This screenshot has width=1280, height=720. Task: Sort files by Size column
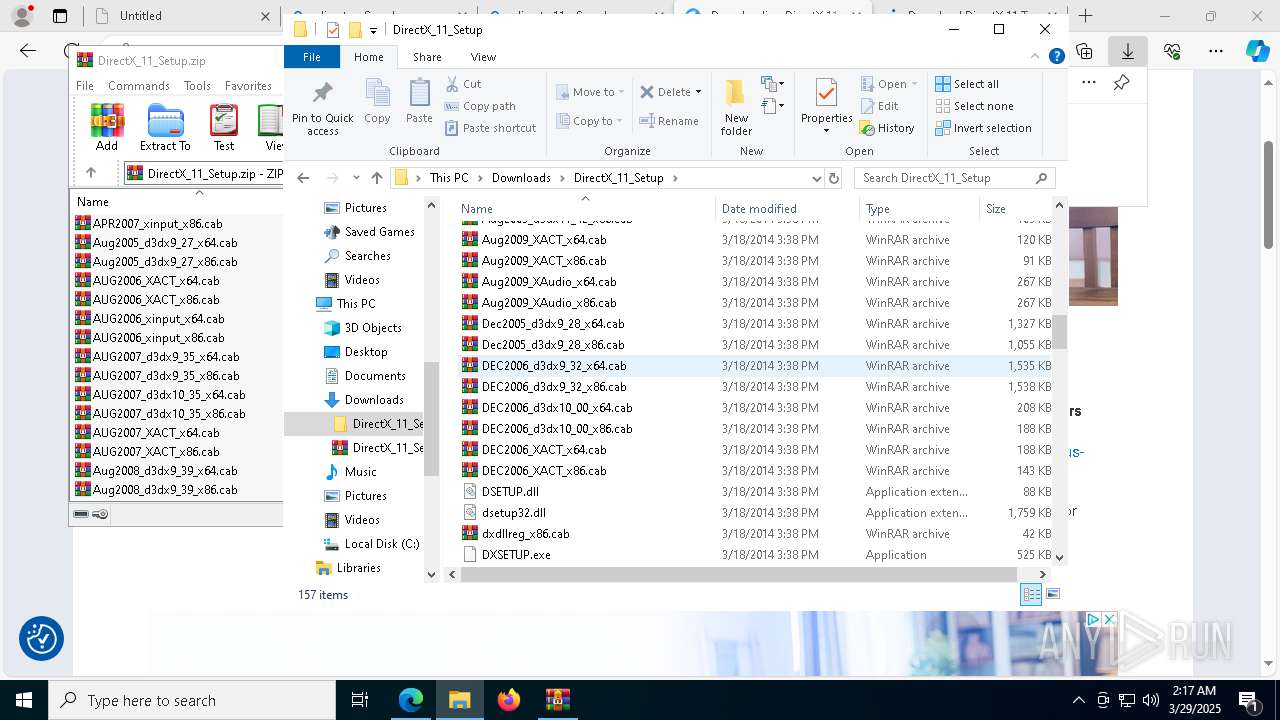pos(1015,209)
